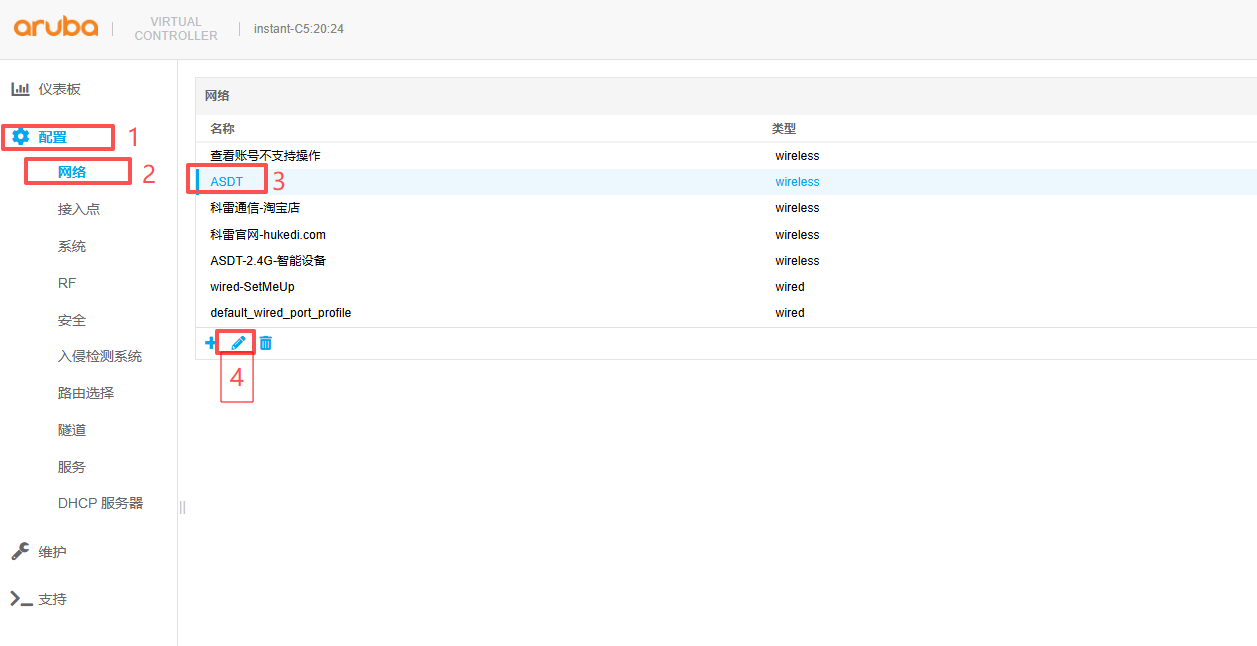Click the dashboard bar chart icon
Screen dimensions: 1257x646
pyautogui.click(x=20, y=89)
